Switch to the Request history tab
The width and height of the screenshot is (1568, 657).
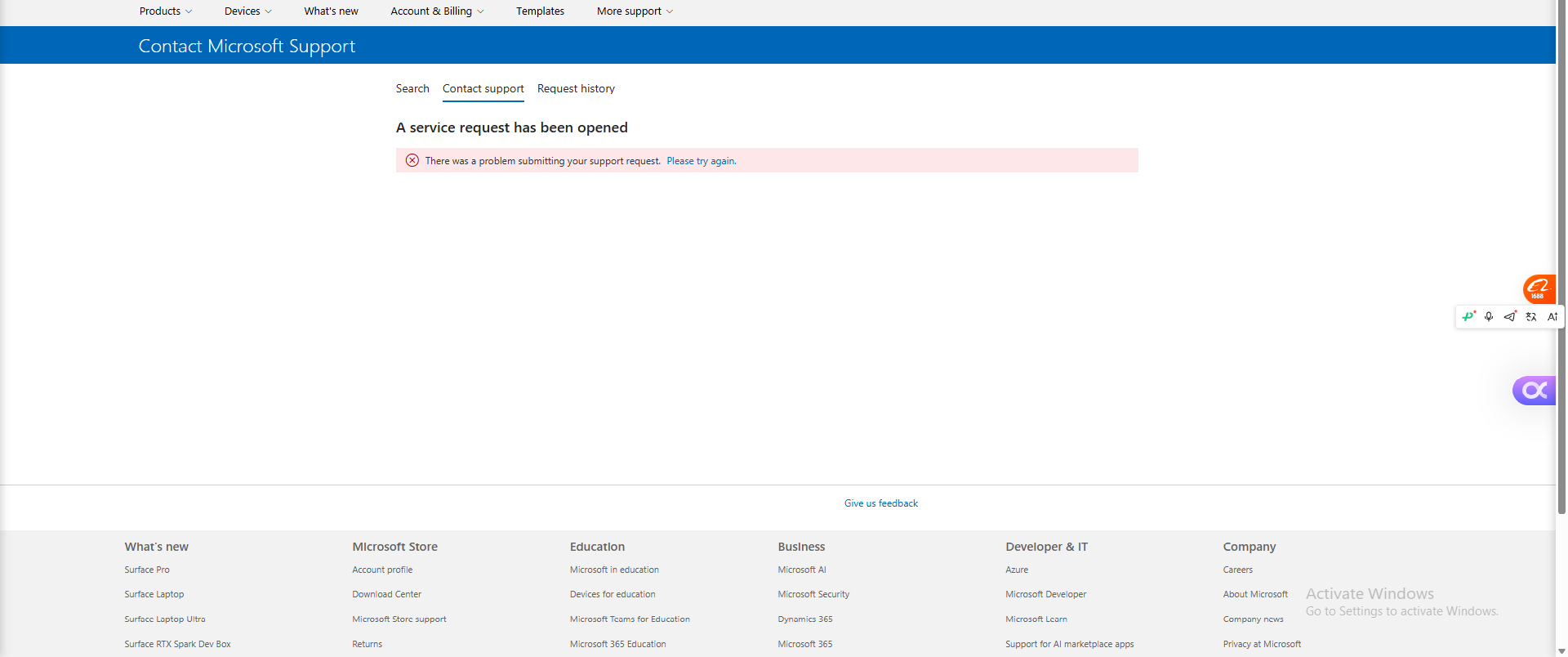click(x=576, y=88)
